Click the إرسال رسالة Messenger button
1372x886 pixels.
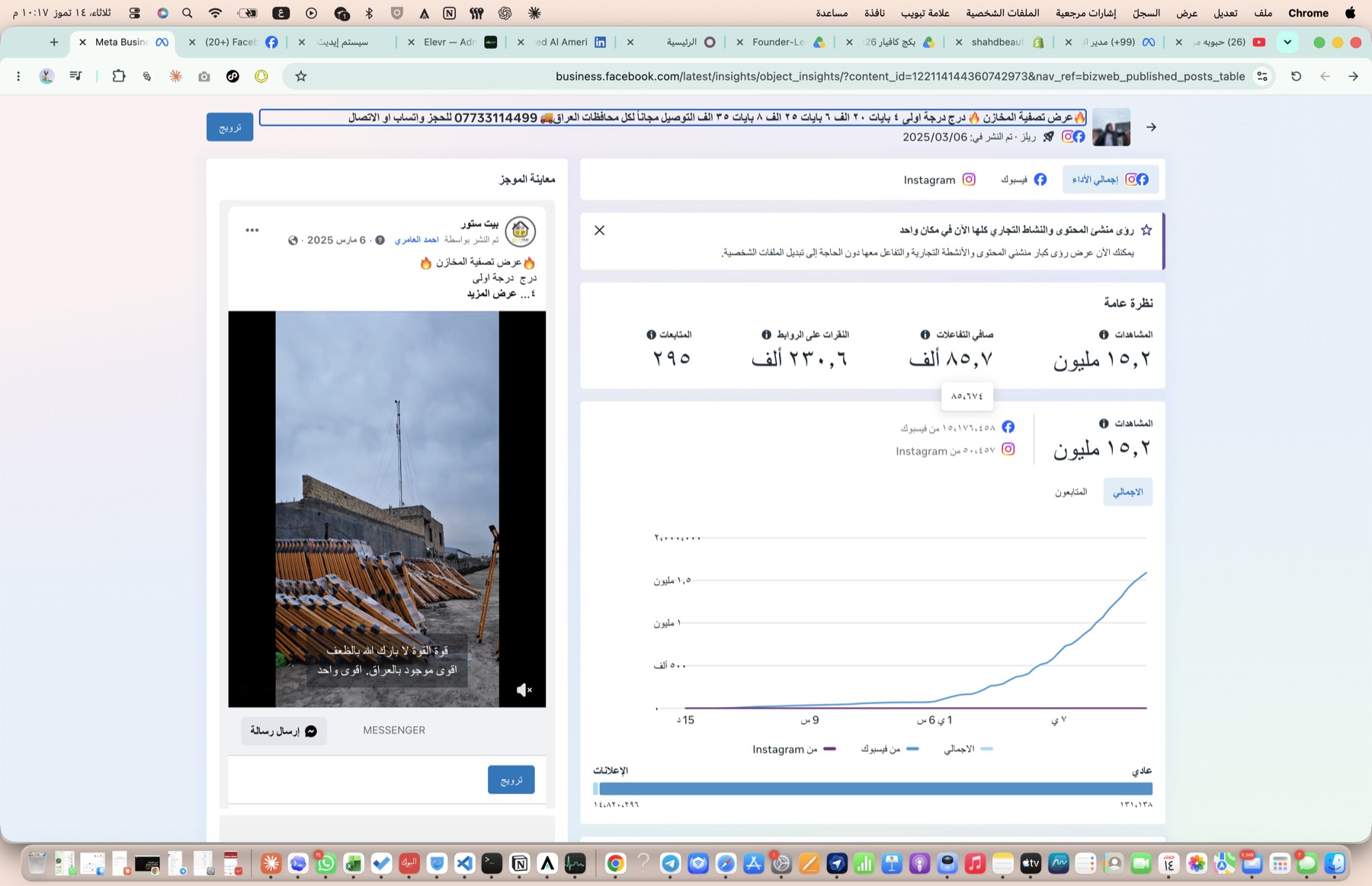click(x=284, y=731)
